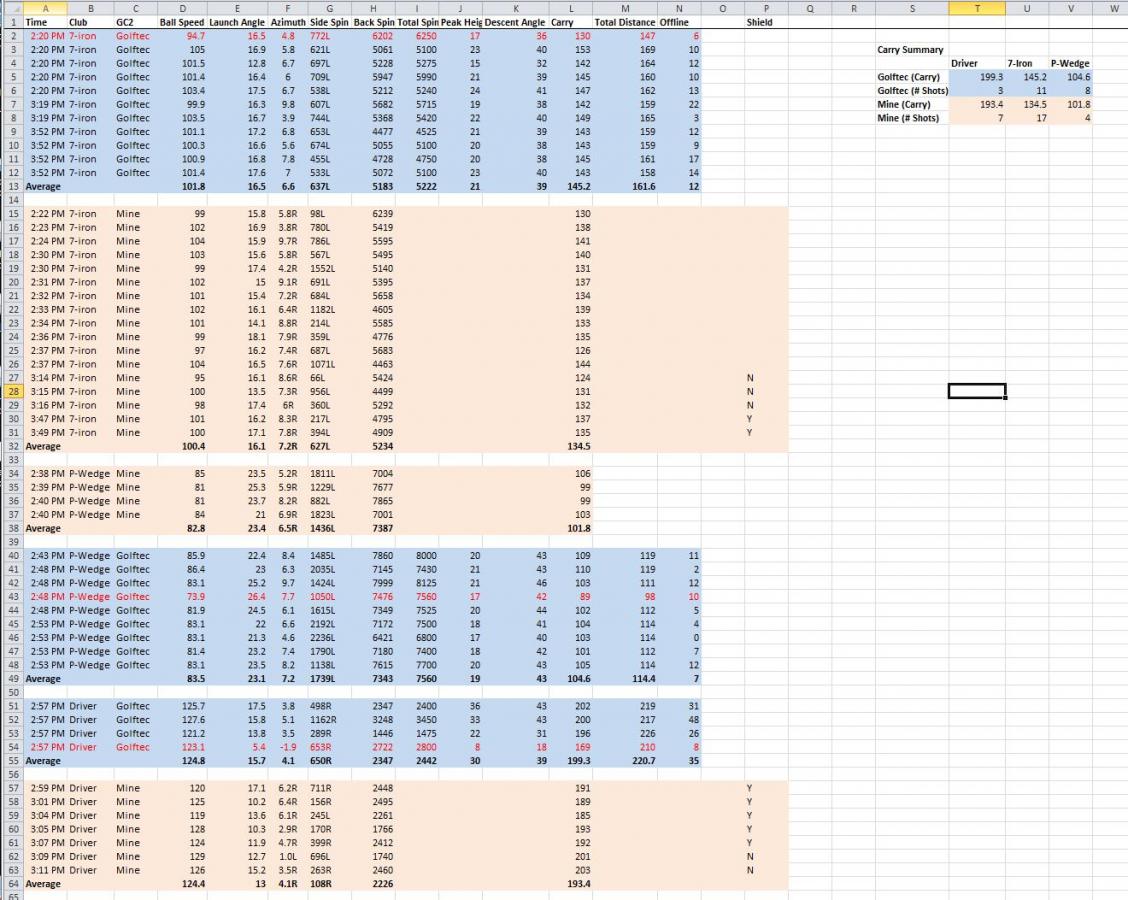Select column A header

(x=45, y=8)
